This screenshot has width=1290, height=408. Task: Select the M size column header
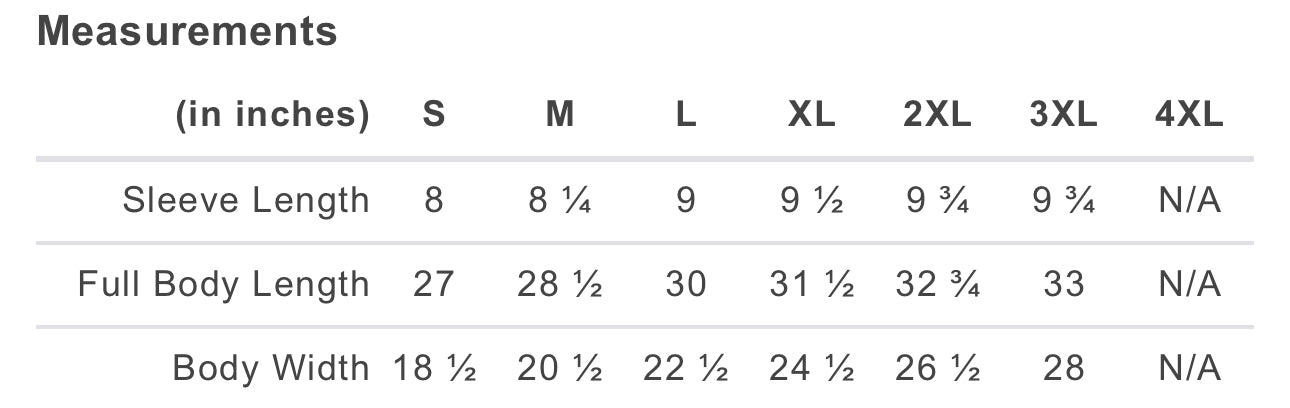click(x=560, y=115)
